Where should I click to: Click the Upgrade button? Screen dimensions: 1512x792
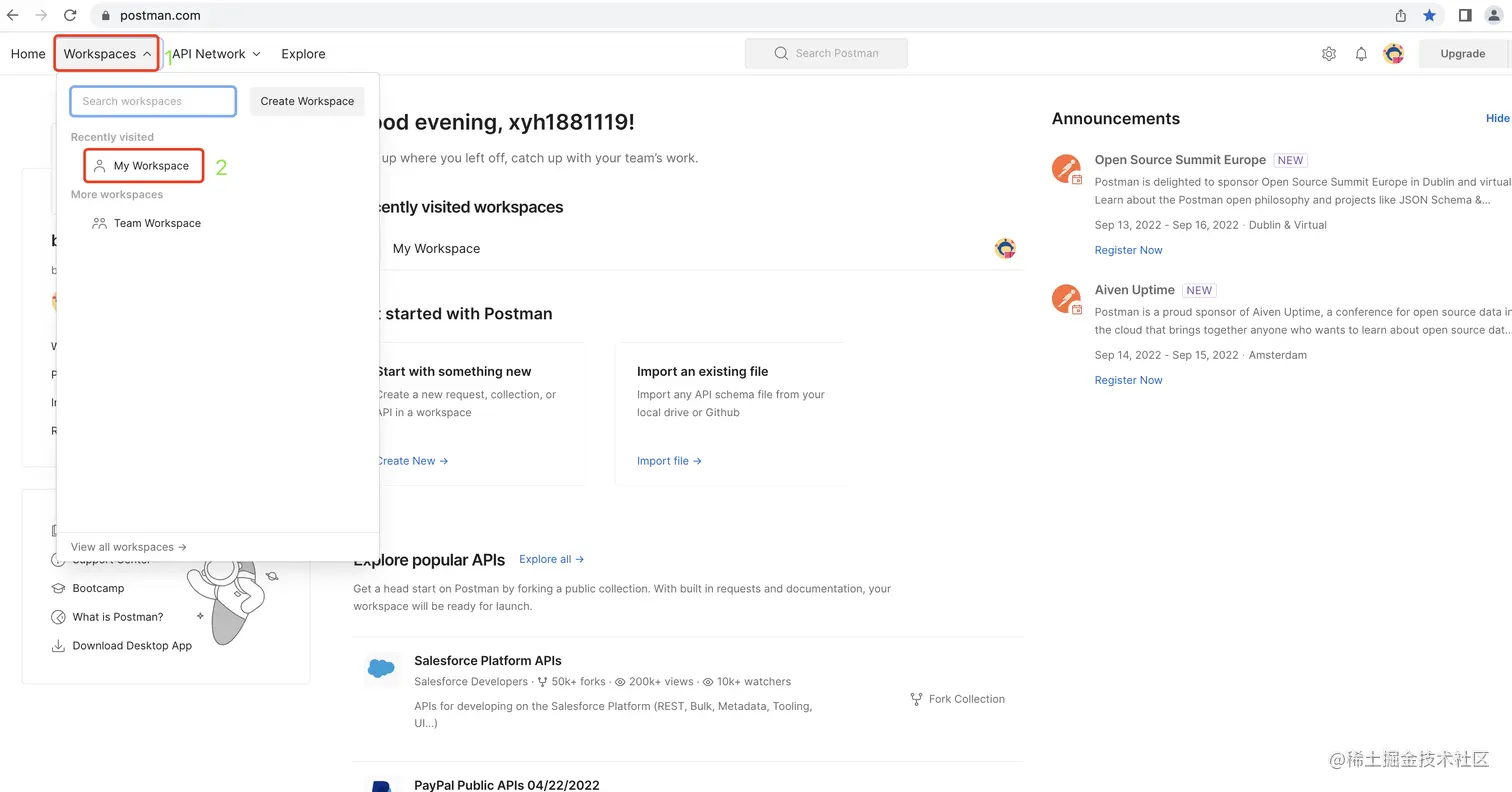coord(1462,54)
